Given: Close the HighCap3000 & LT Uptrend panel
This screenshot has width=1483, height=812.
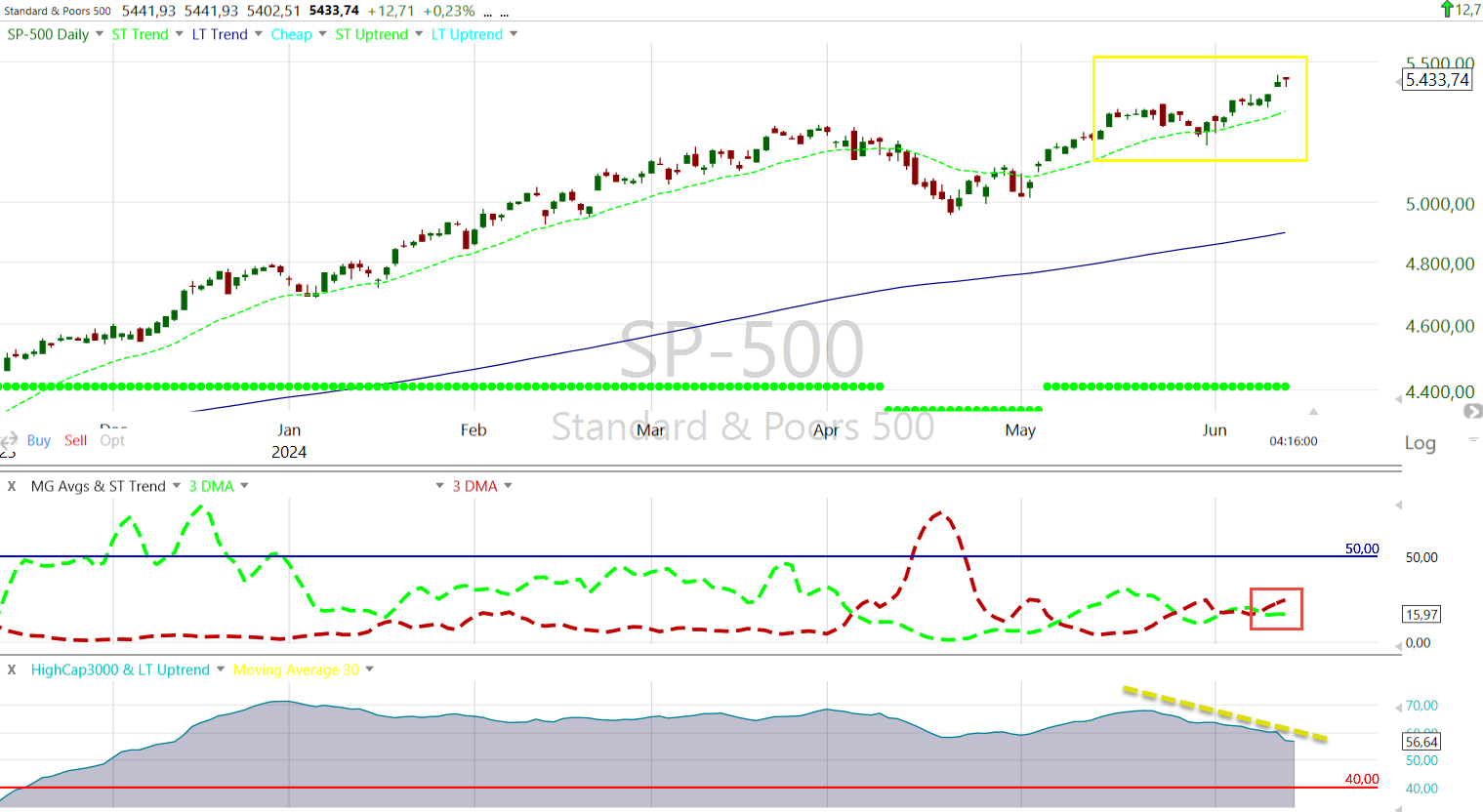Looking at the screenshot, I should (x=12, y=670).
